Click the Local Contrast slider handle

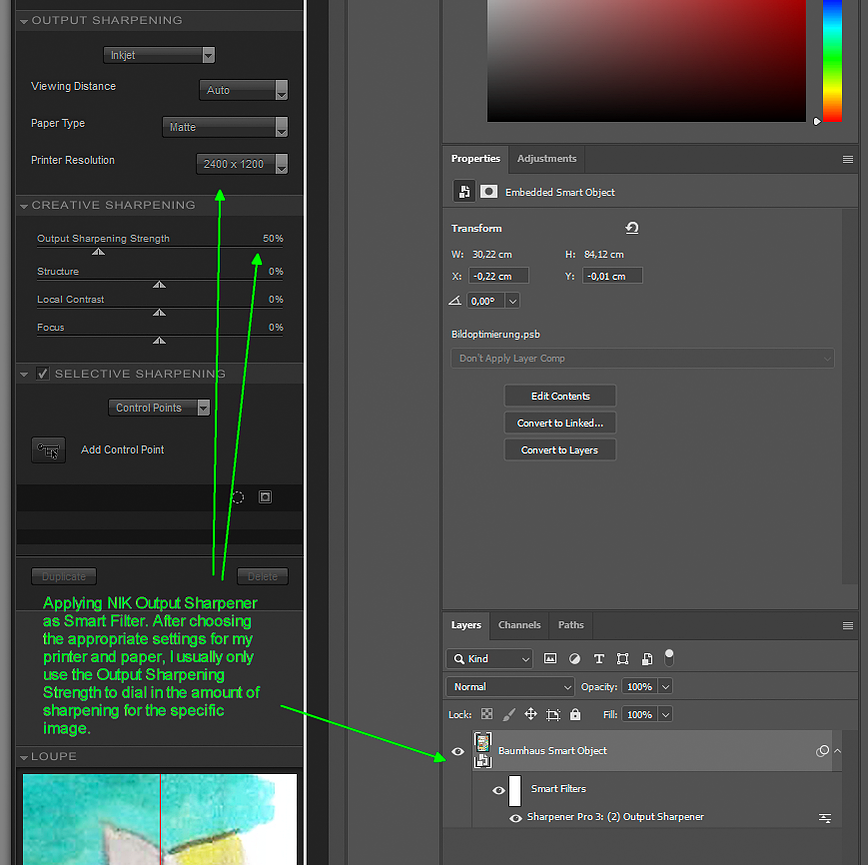[159, 313]
